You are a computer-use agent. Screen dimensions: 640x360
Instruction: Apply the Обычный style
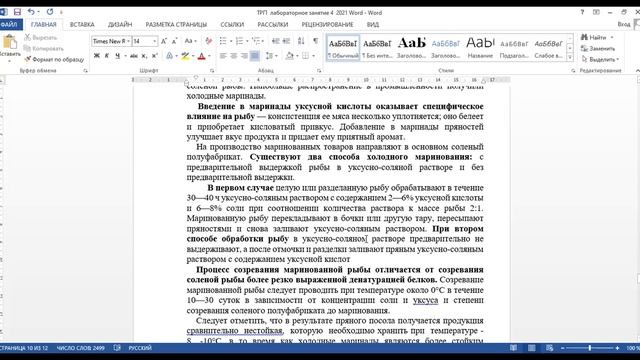(343, 48)
